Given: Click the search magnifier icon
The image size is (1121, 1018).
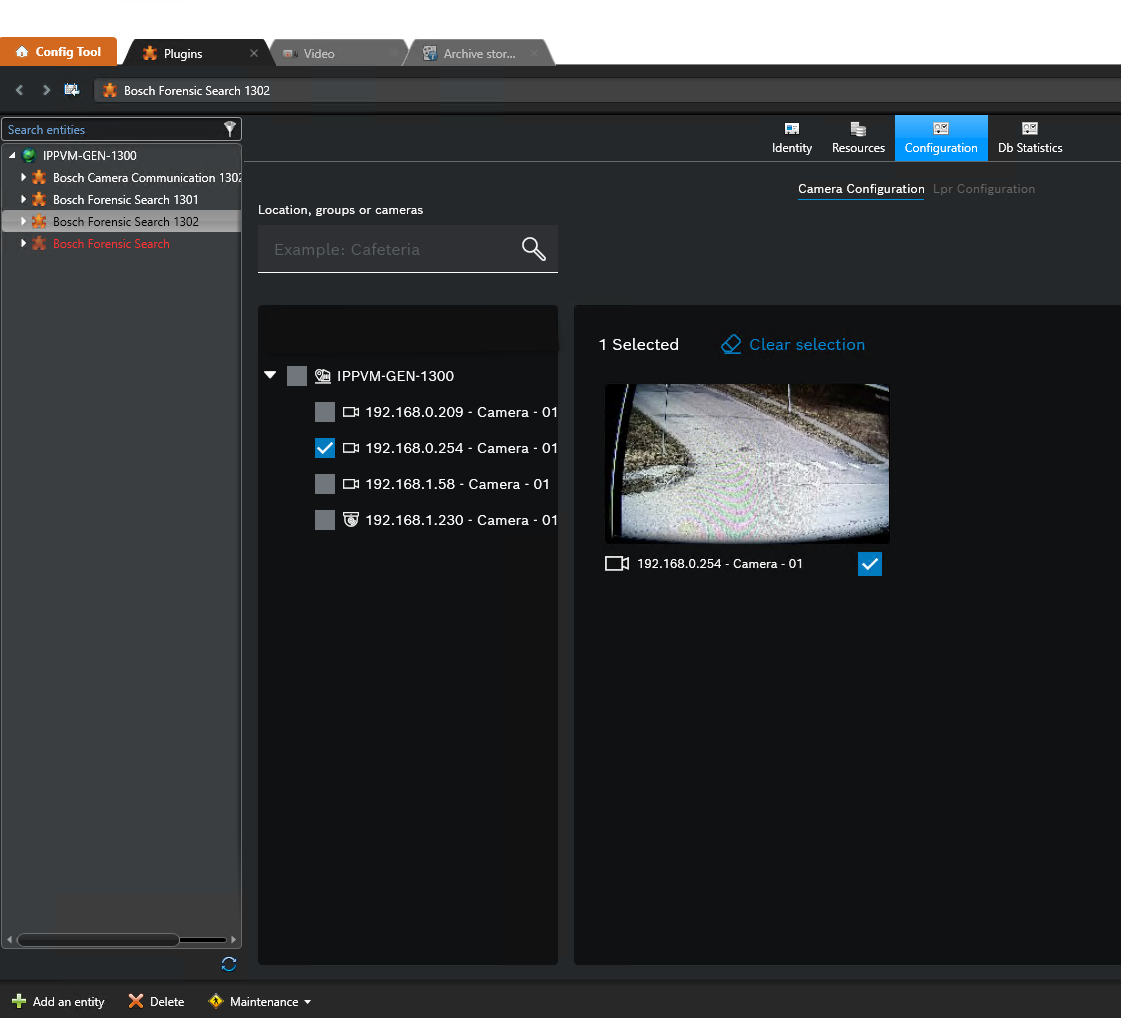Looking at the screenshot, I should (534, 249).
